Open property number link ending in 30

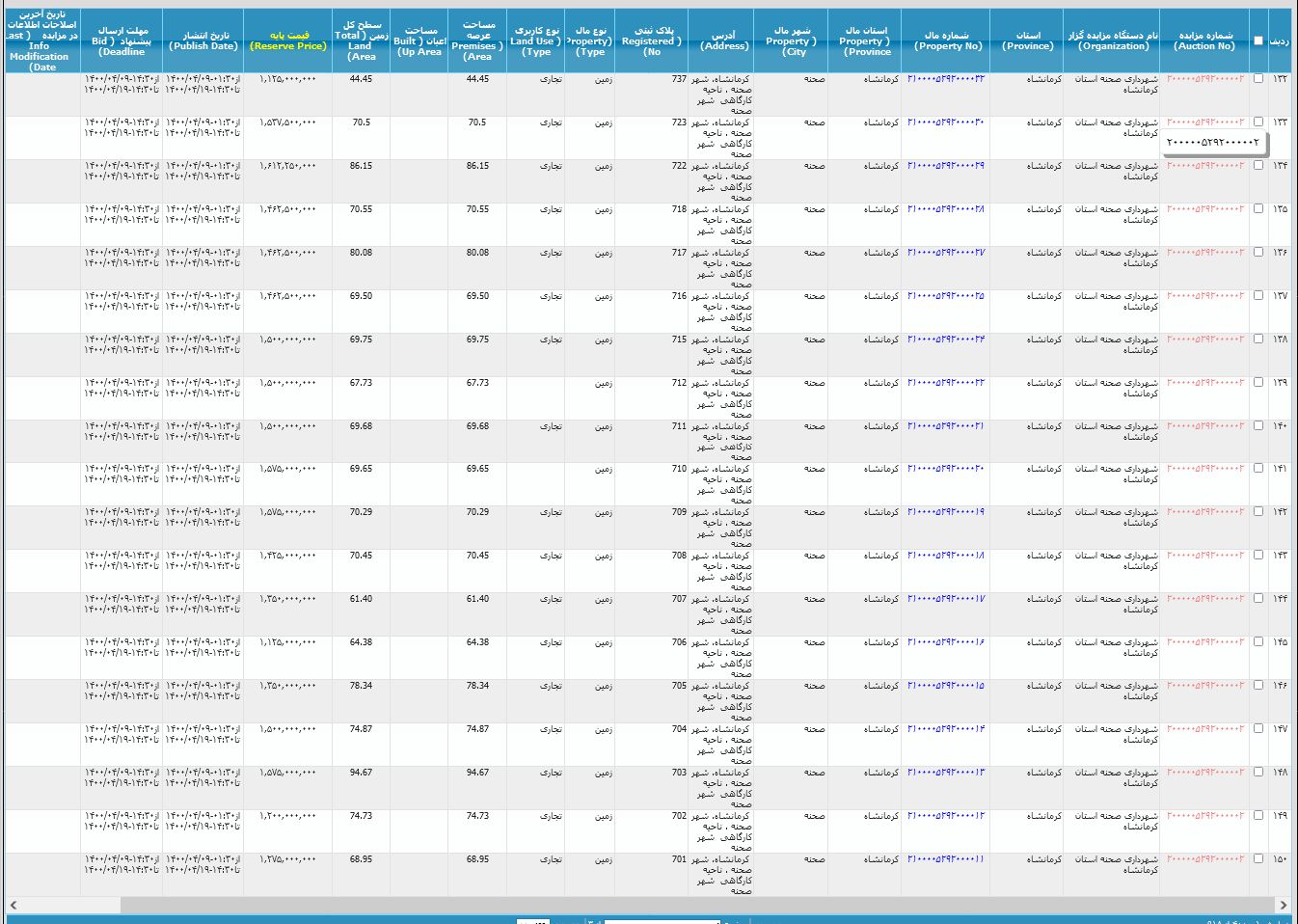click(x=946, y=122)
